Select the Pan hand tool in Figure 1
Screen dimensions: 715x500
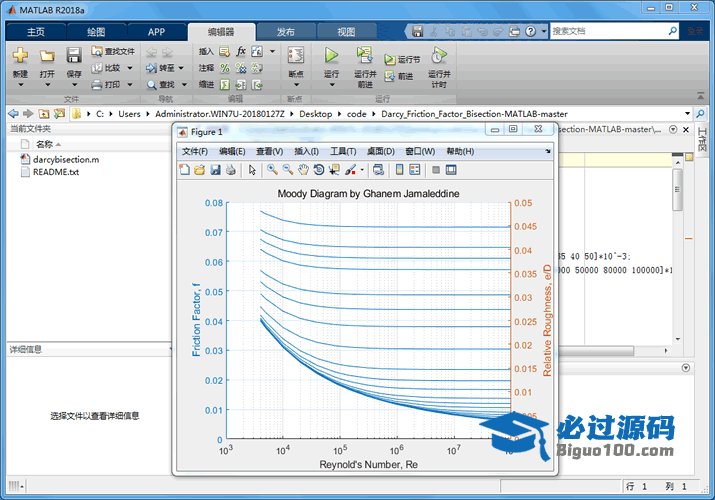tap(303, 170)
